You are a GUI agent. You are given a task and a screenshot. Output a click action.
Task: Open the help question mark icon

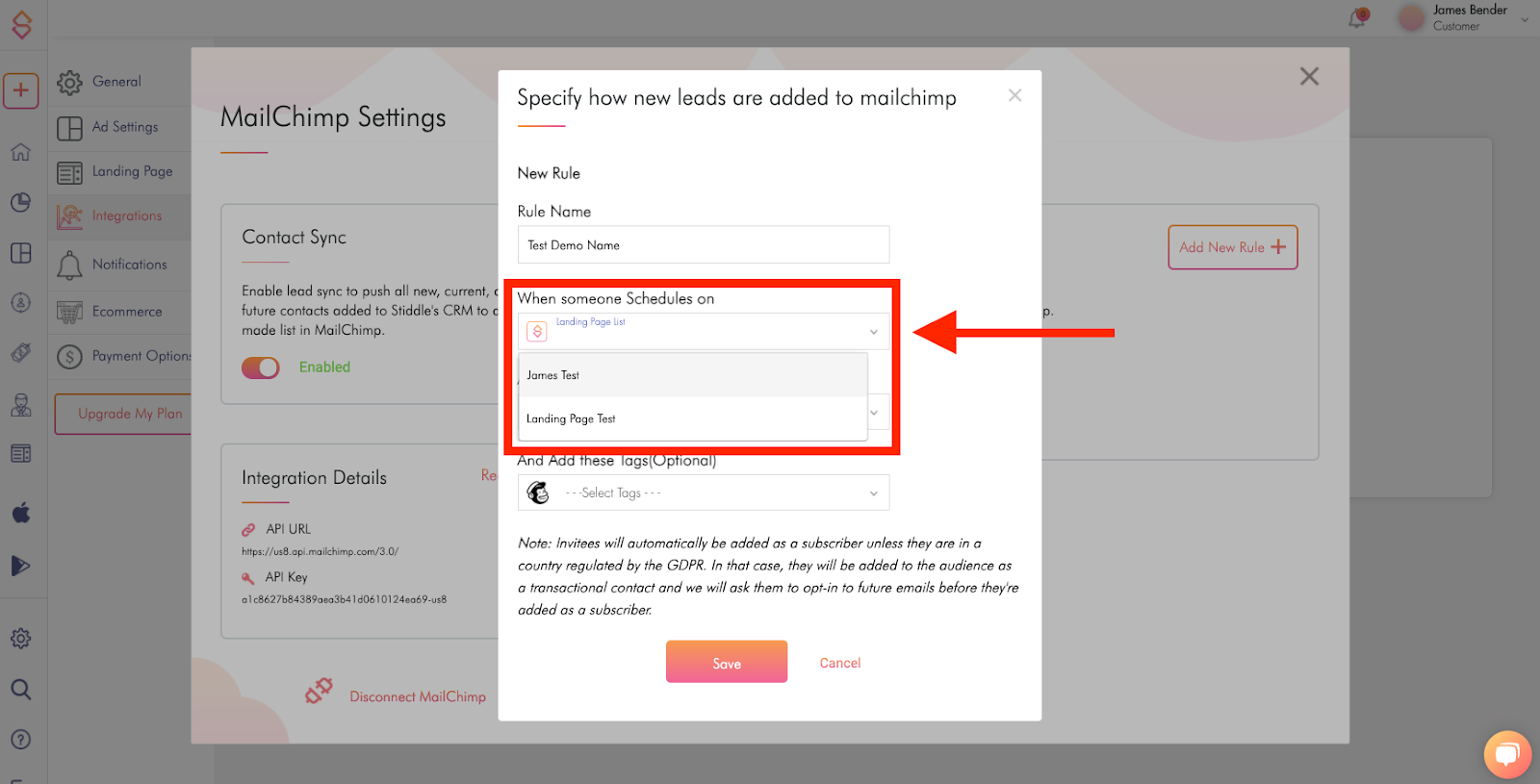[x=20, y=739]
